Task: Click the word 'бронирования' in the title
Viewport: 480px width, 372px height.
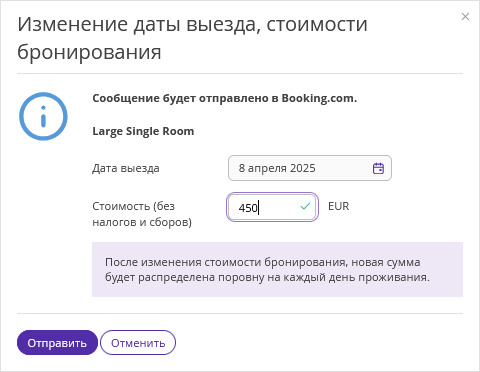Action: point(89,52)
